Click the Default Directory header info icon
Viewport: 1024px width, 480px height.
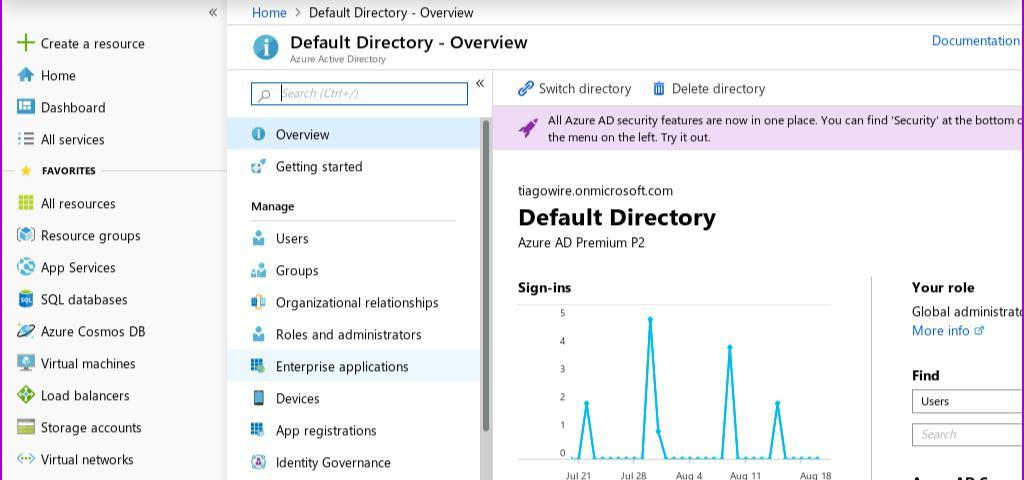pos(265,47)
